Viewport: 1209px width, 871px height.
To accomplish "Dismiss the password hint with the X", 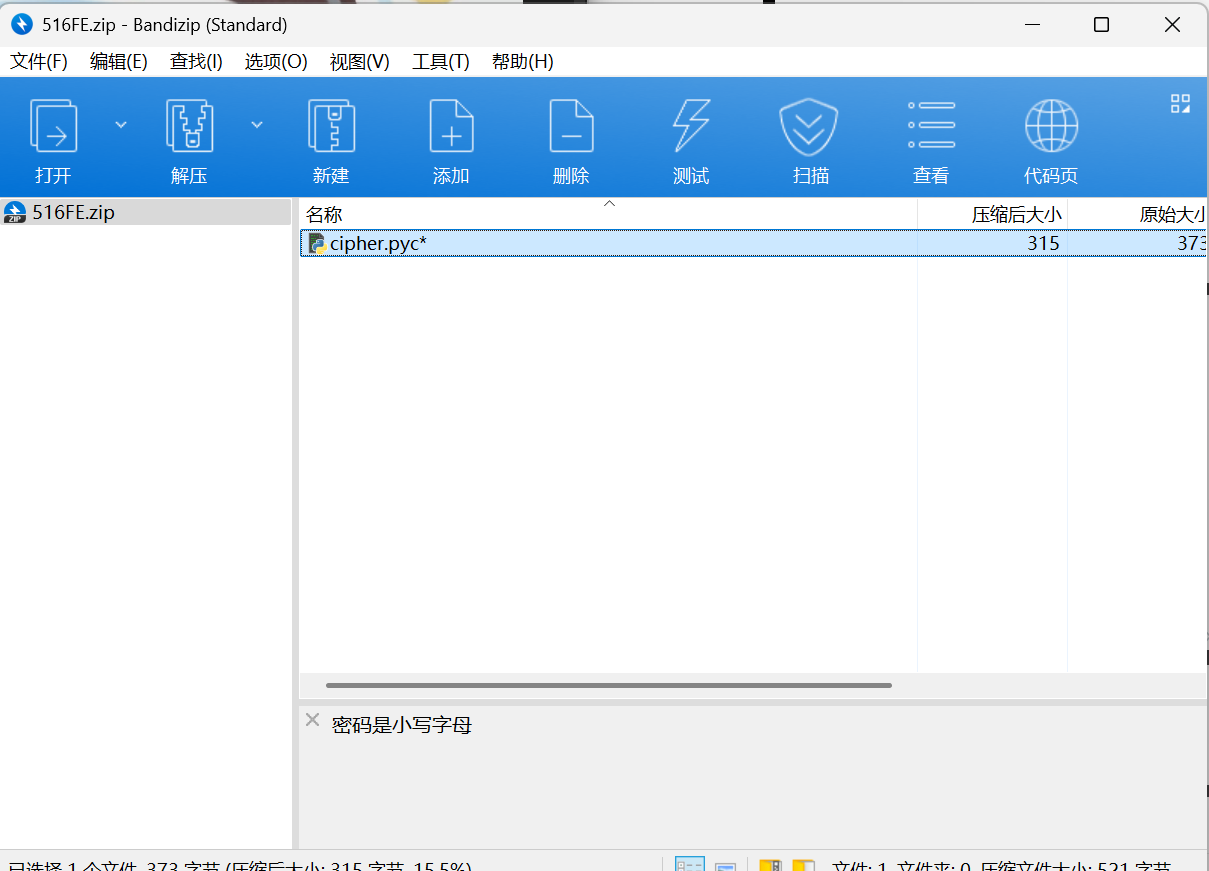I will (312, 719).
